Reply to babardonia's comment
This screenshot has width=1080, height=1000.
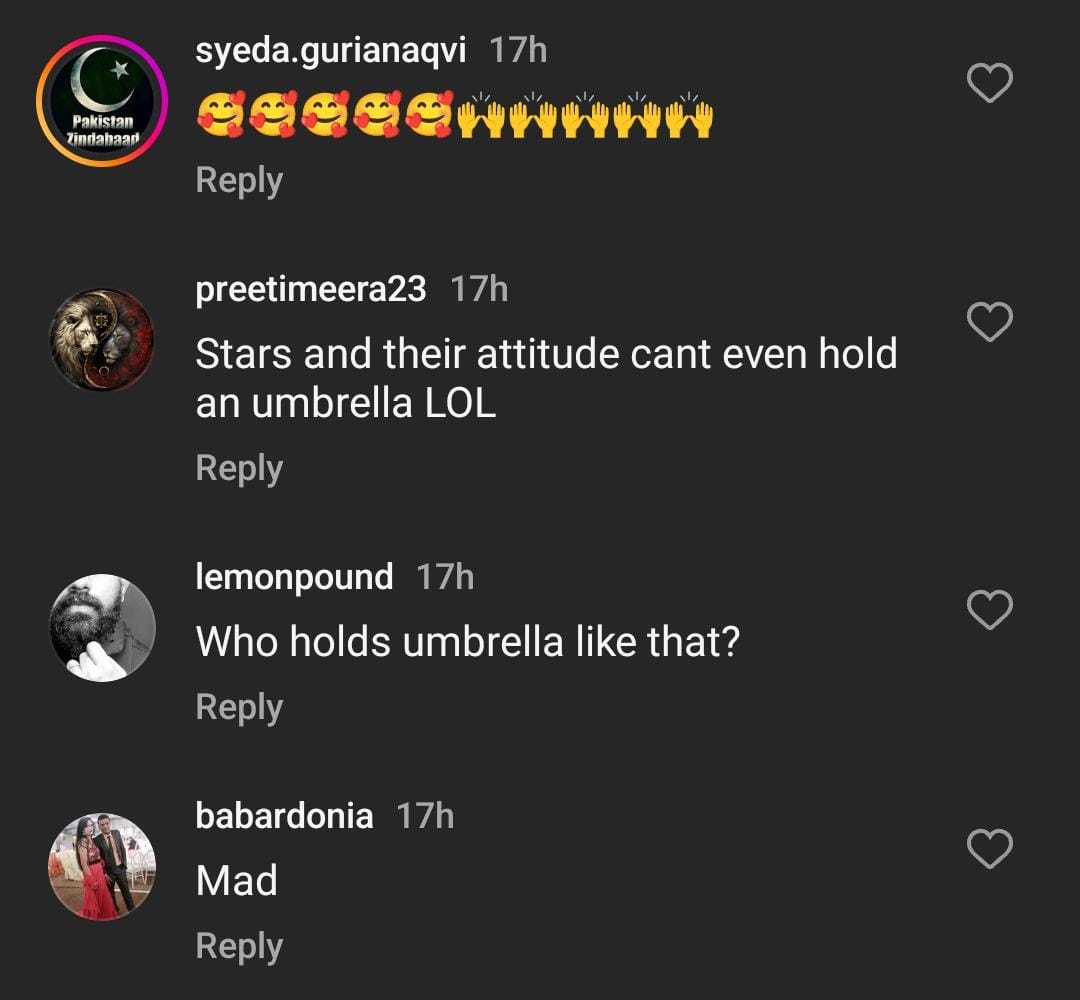(239, 946)
